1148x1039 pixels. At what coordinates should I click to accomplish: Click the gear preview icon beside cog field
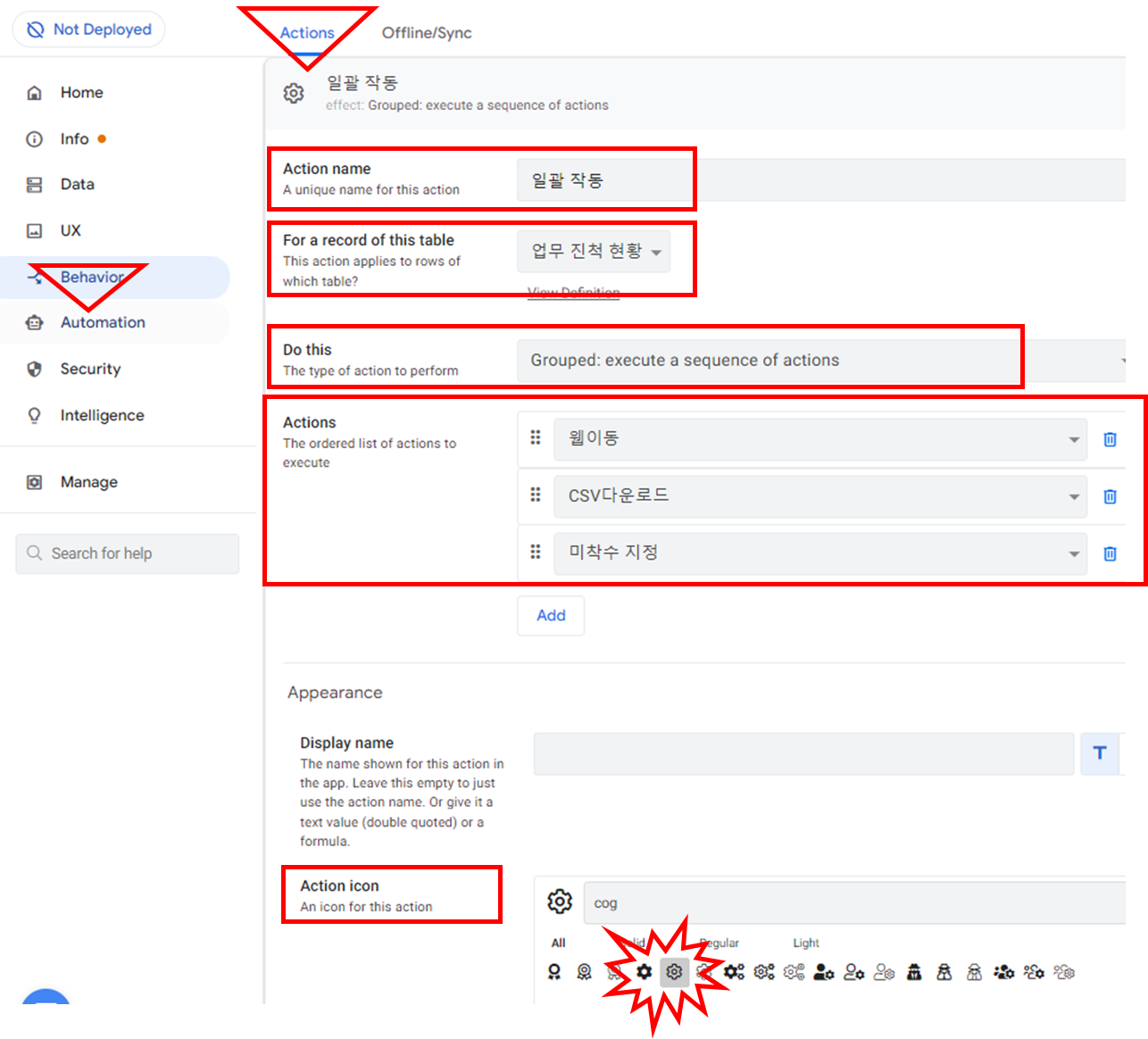coord(560,902)
